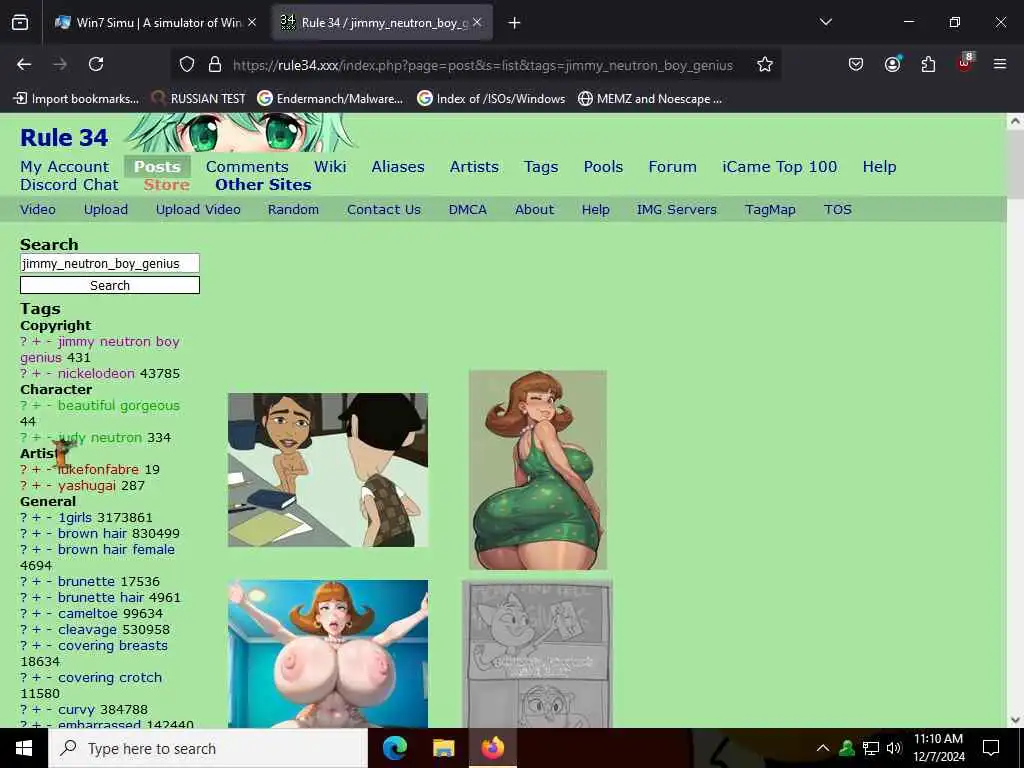Open the nickelodeon tag link
This screenshot has width=1024, height=768.
pos(96,374)
